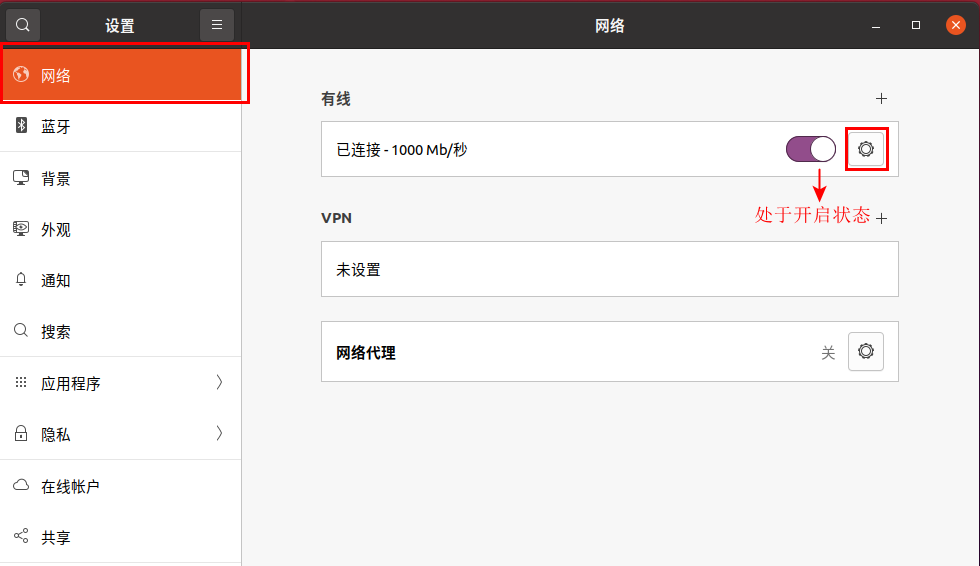This screenshot has height=566, width=980.
Task: Select 网络 in the sidebar
Action: tap(121, 75)
